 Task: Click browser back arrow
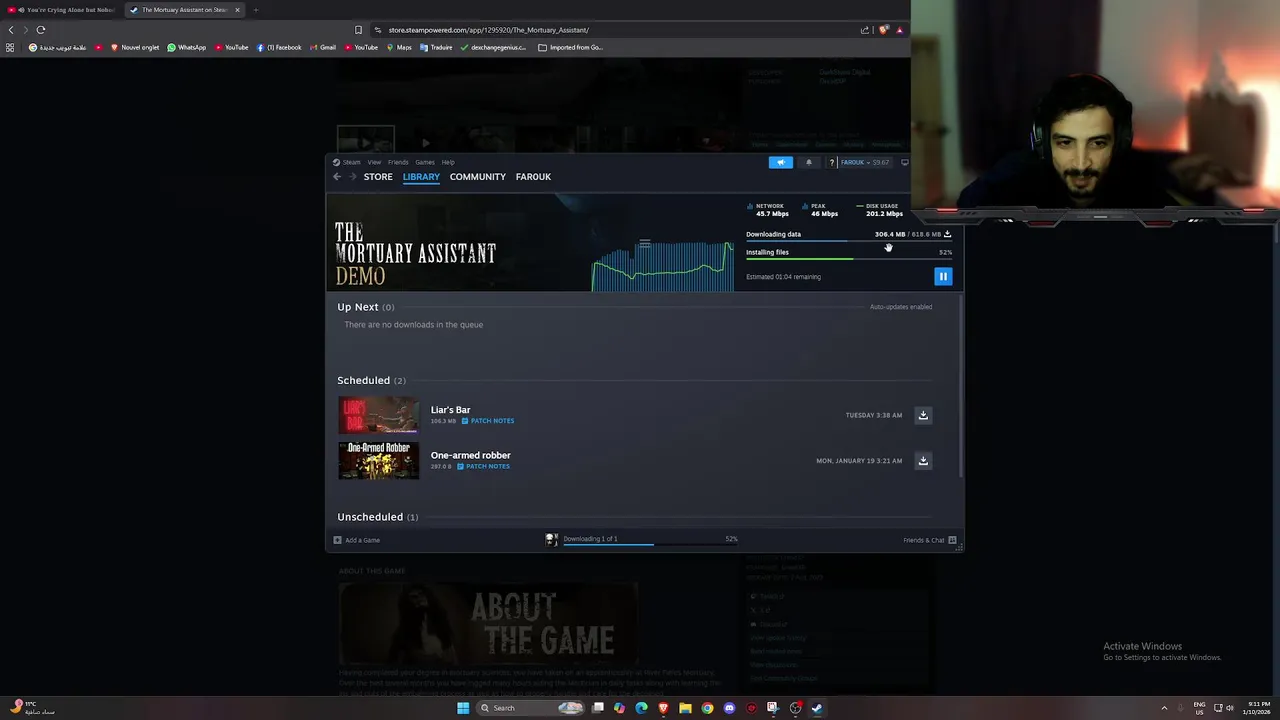(x=11, y=30)
